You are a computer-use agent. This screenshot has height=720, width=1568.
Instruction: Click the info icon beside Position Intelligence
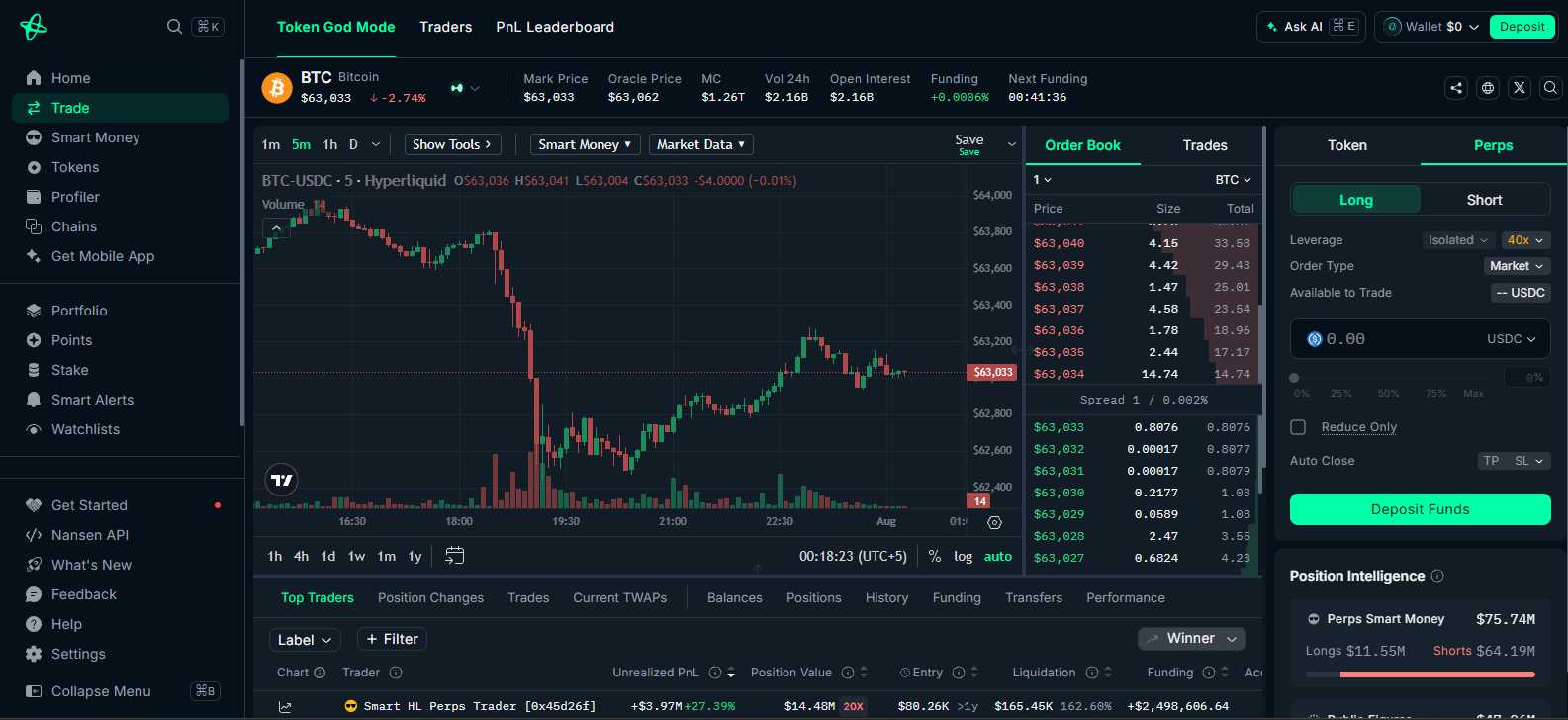click(1437, 576)
